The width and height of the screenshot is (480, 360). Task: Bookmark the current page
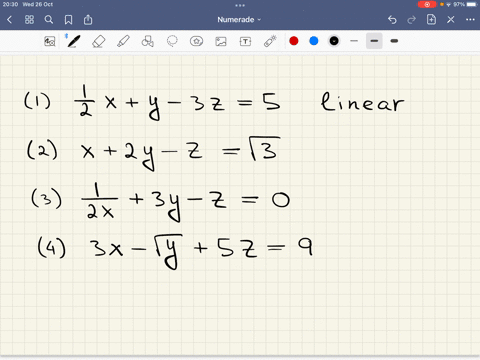(68, 20)
